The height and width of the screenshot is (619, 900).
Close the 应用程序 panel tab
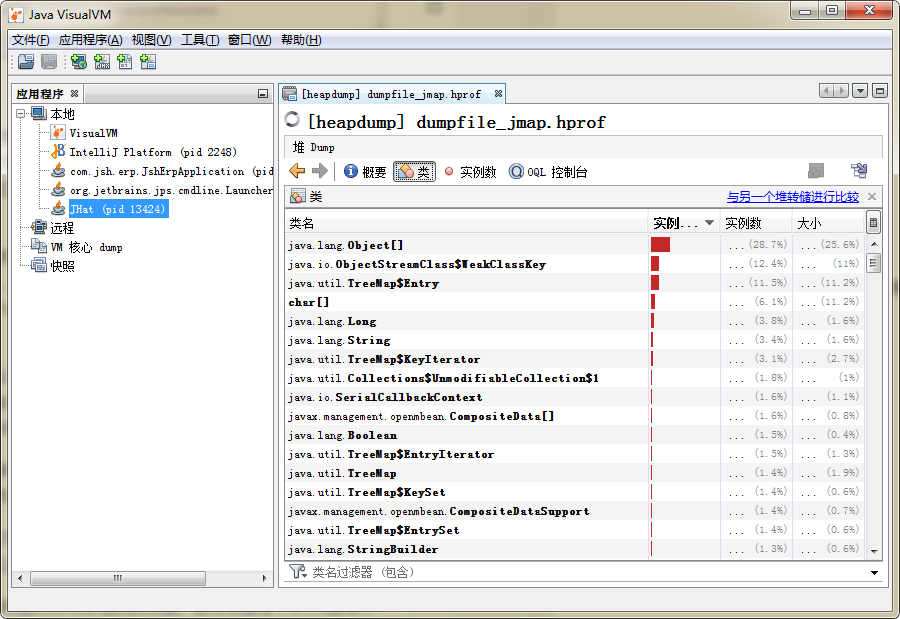click(x=75, y=93)
